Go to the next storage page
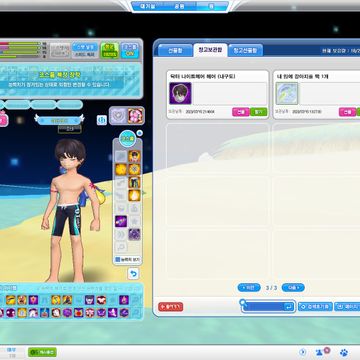Viewport: 360px width, 360px height. 293,287
